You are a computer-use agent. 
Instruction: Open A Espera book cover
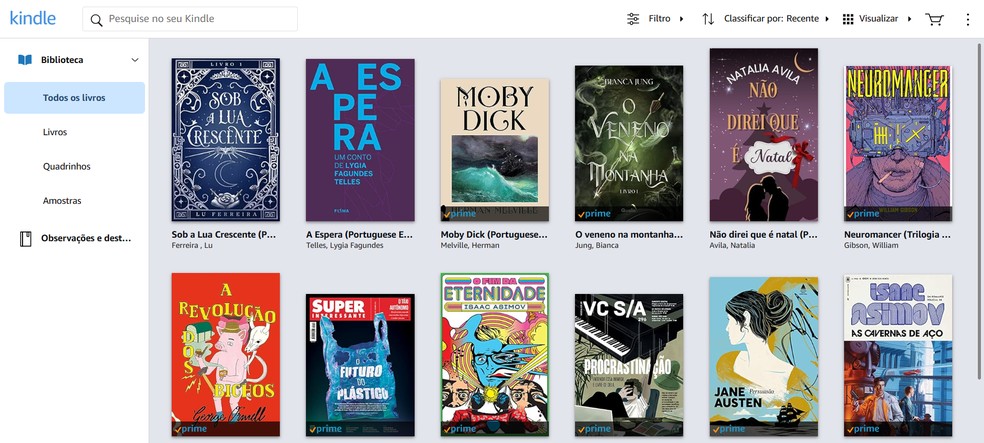tap(360, 139)
